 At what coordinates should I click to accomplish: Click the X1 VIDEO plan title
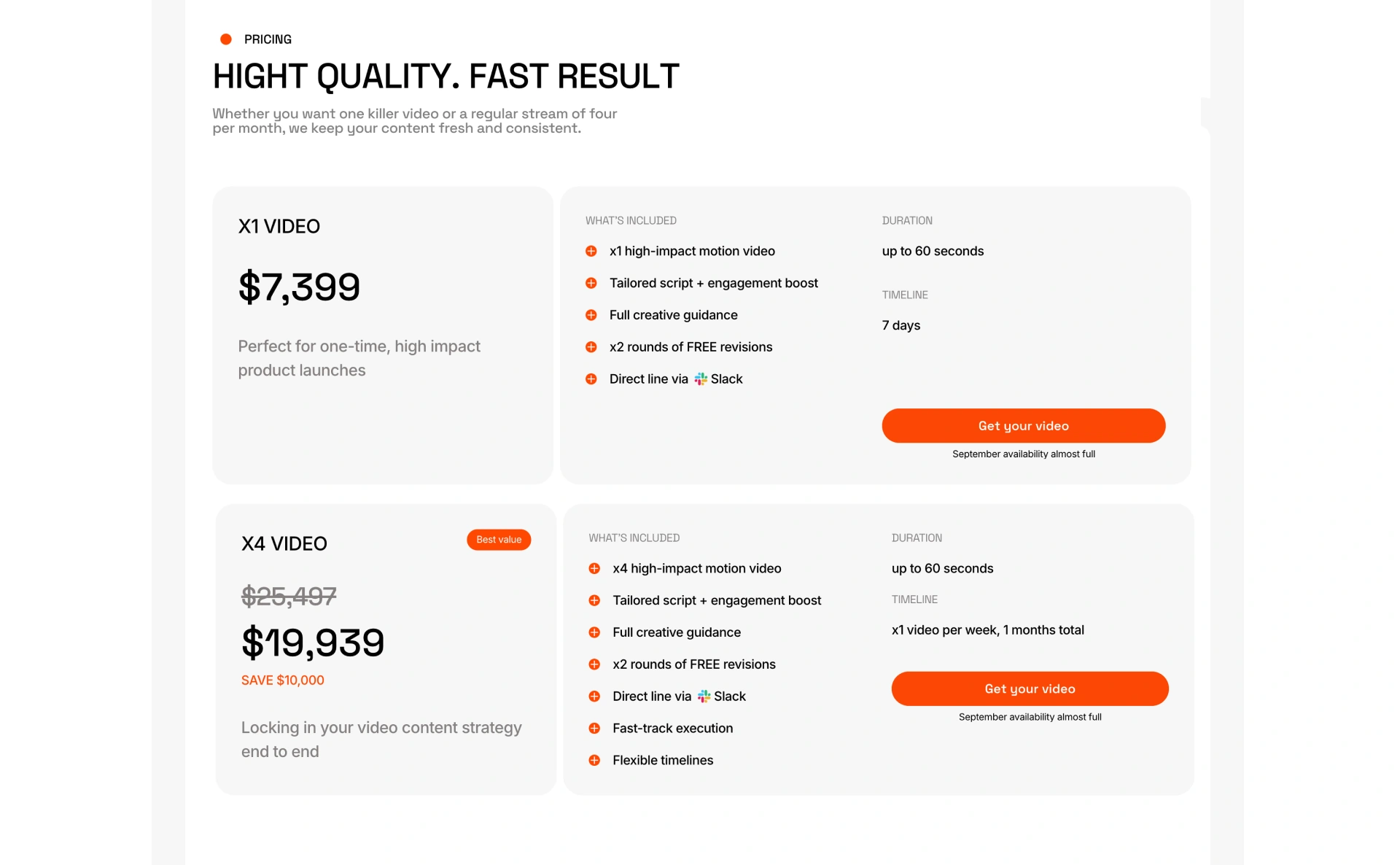279,227
